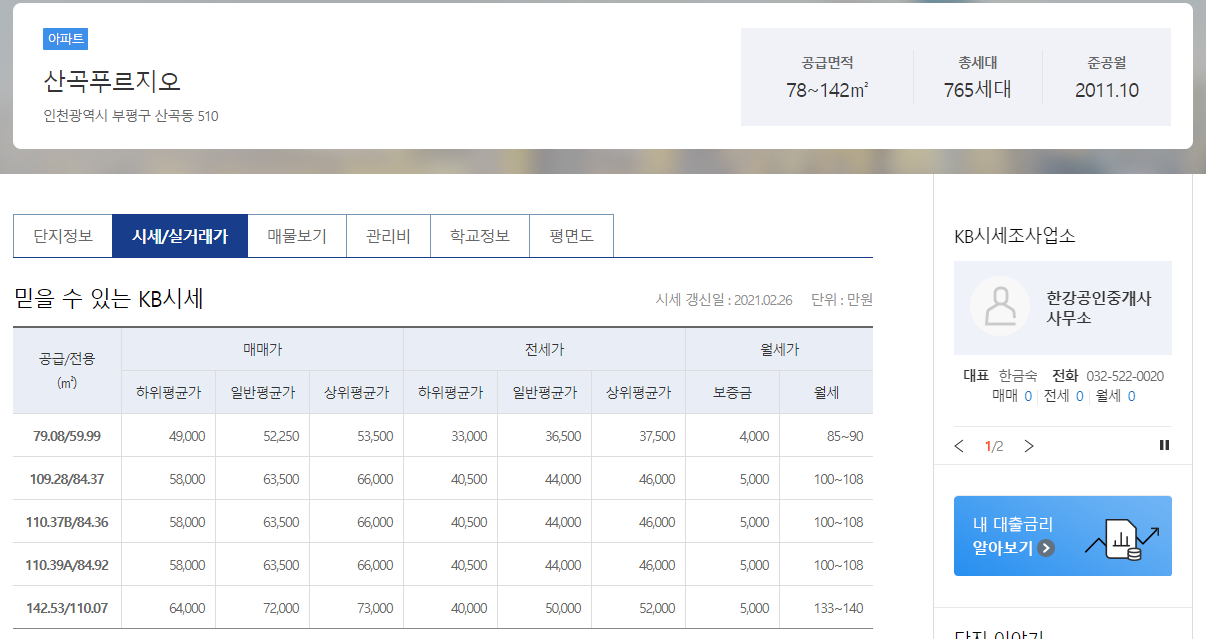Click the 전세 listing count 0
Viewport: 1206px width, 639px height.
tap(1080, 396)
